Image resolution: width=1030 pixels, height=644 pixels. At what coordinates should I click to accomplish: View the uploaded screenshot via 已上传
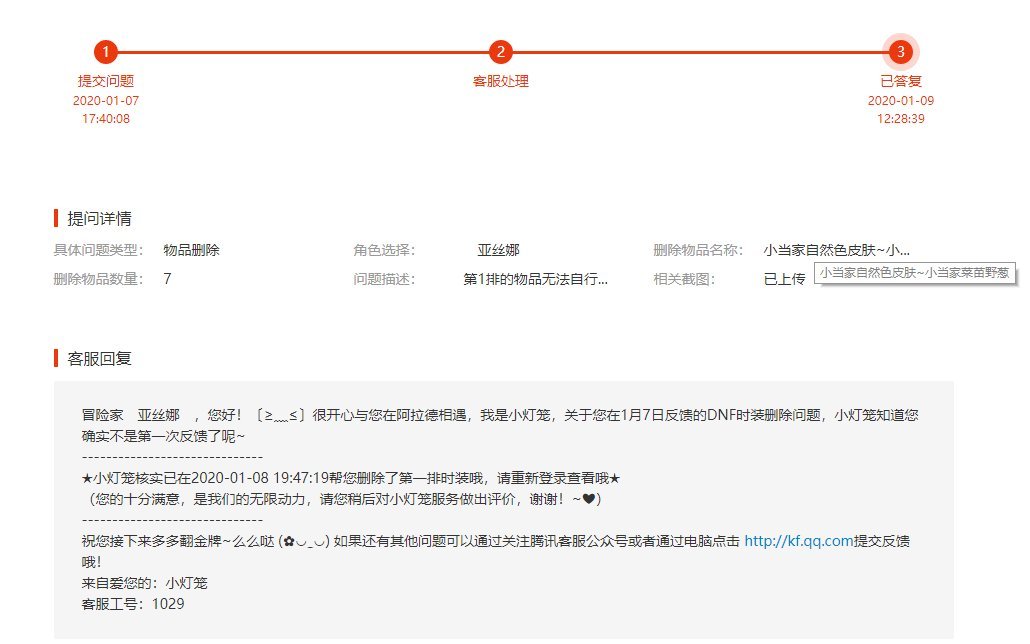click(x=784, y=280)
